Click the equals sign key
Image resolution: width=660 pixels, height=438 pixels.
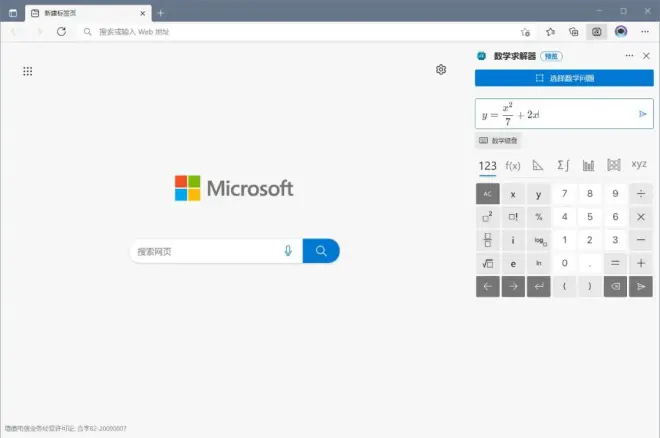(x=615, y=263)
